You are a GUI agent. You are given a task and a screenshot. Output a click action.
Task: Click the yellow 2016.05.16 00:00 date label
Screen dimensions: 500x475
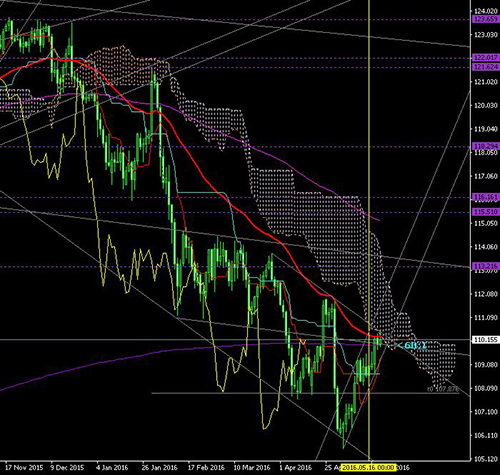[368, 467]
